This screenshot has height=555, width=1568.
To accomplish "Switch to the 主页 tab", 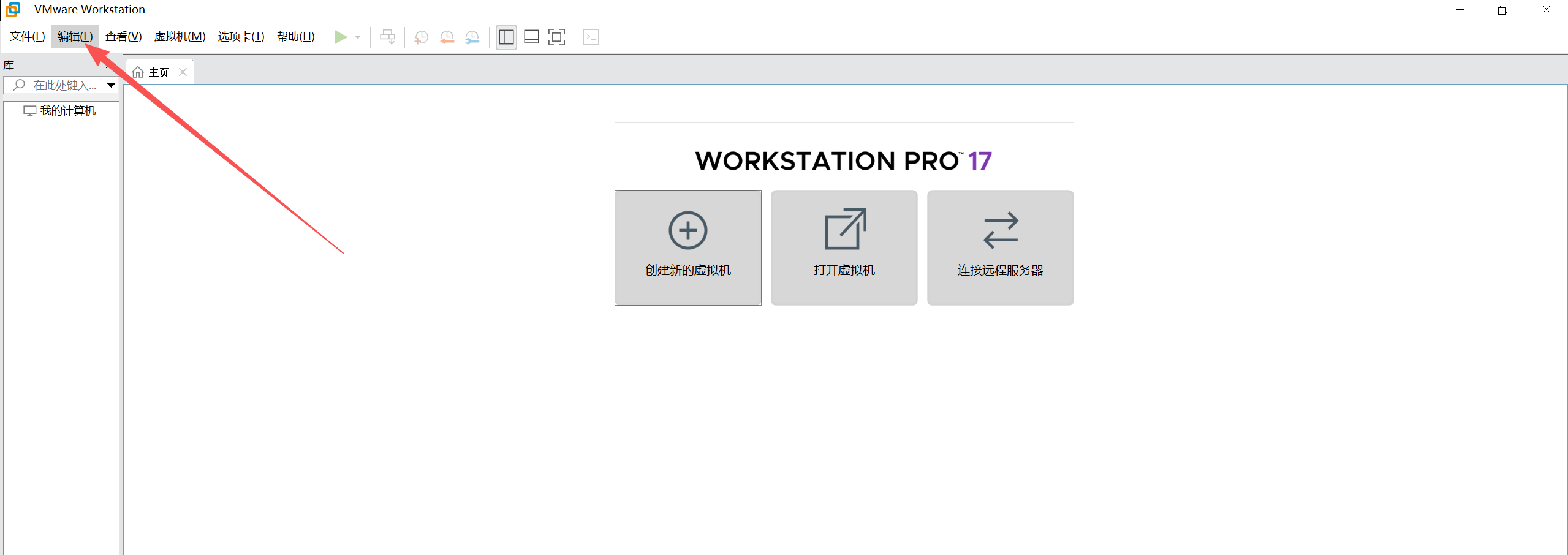I will pos(159,72).
